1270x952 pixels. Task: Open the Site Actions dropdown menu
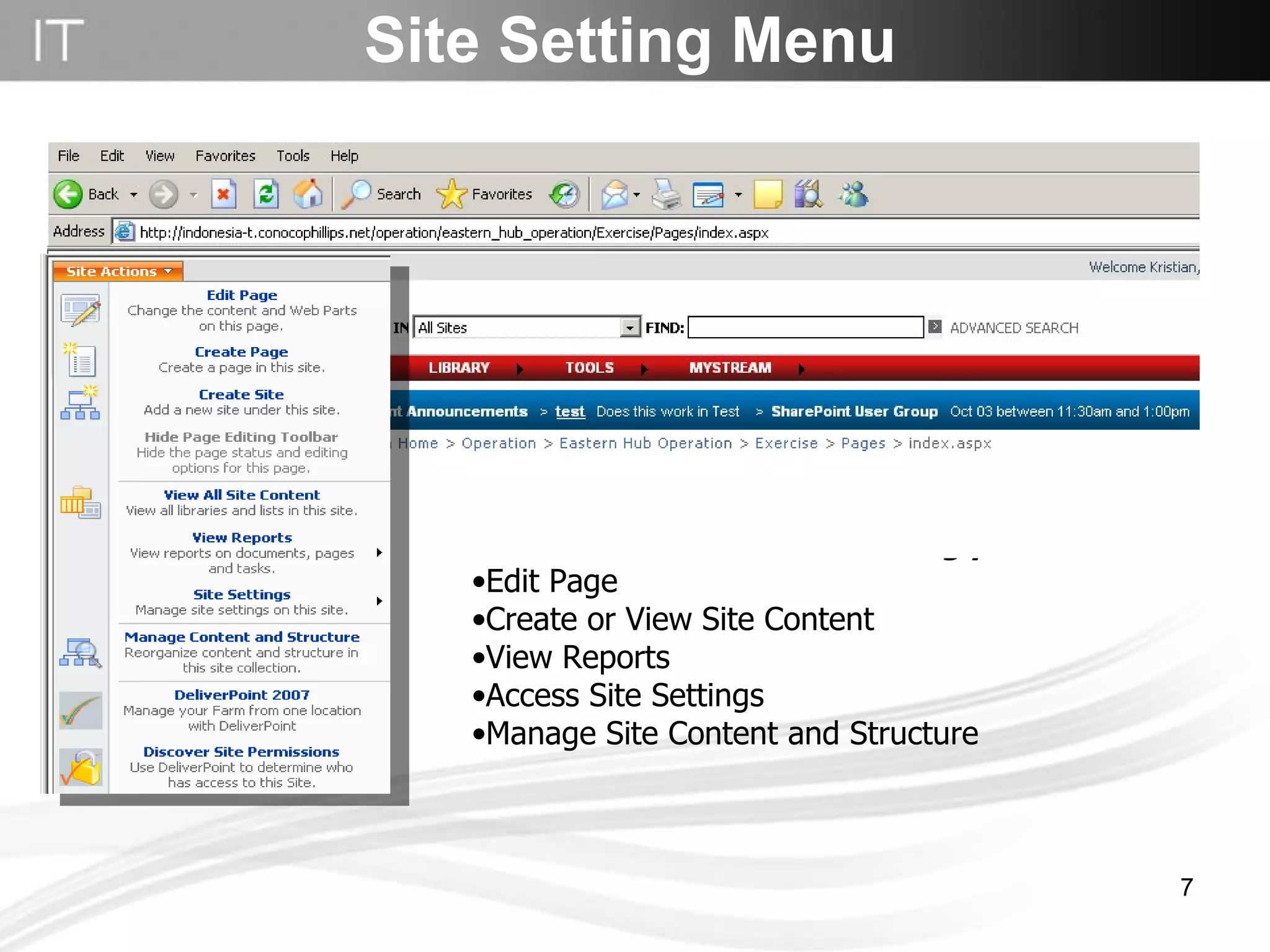click(118, 271)
